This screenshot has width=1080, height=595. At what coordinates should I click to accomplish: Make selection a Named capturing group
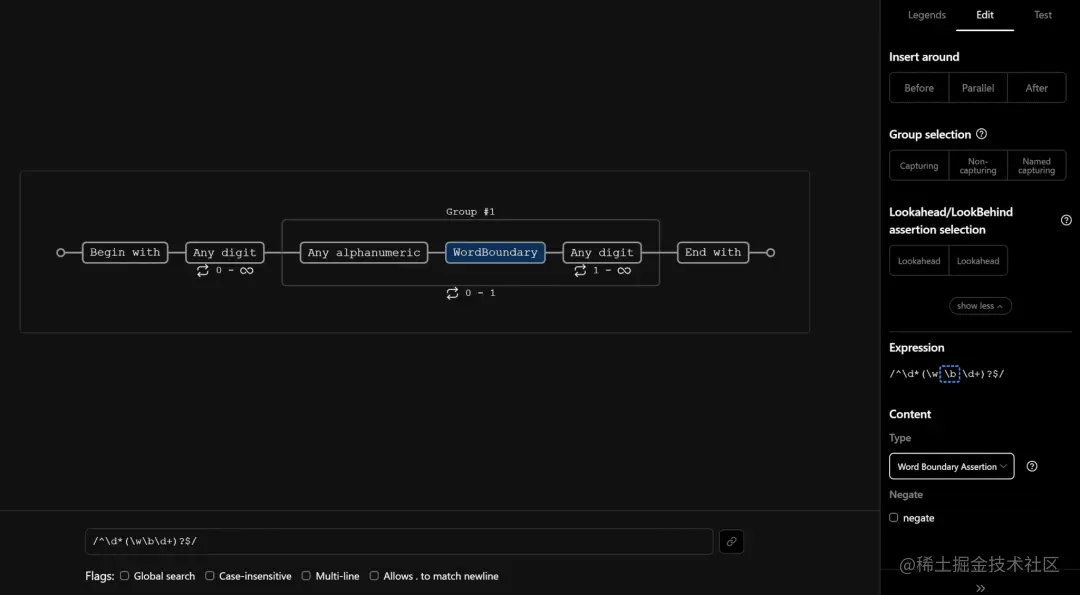point(1037,166)
